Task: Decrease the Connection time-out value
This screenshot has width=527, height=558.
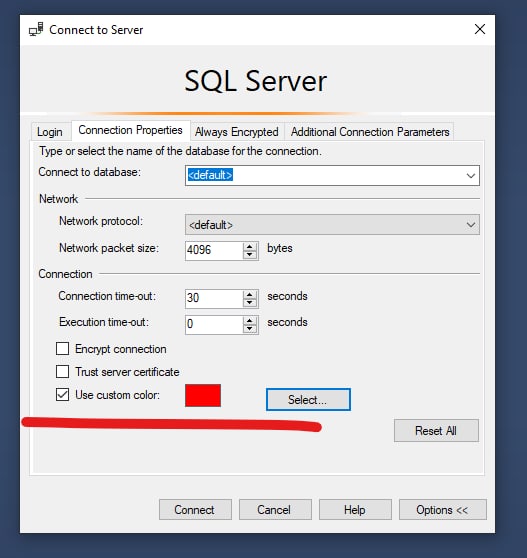Action: 250,302
